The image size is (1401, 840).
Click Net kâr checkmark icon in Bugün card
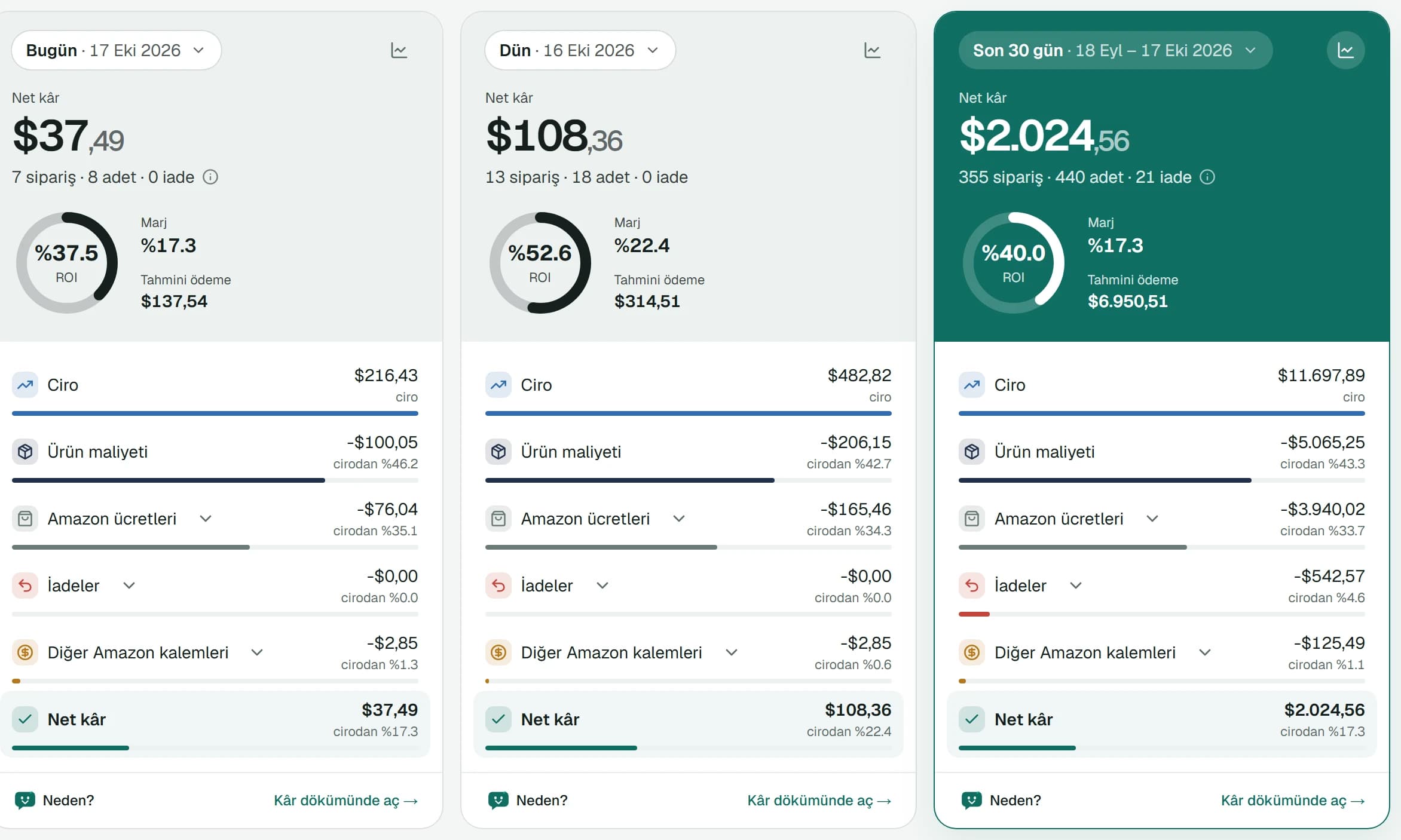tap(25, 719)
